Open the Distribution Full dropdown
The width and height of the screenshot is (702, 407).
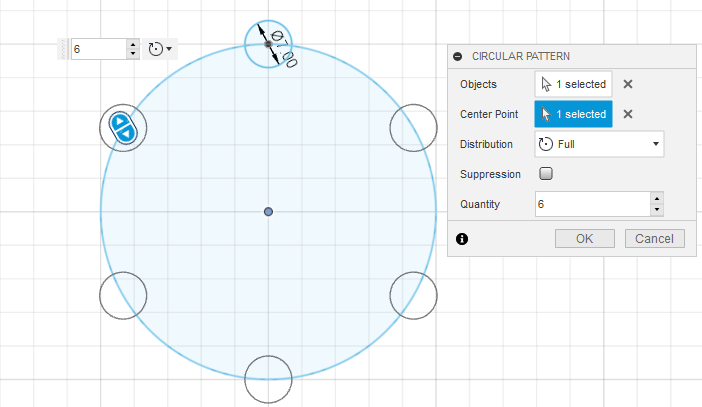(599, 144)
